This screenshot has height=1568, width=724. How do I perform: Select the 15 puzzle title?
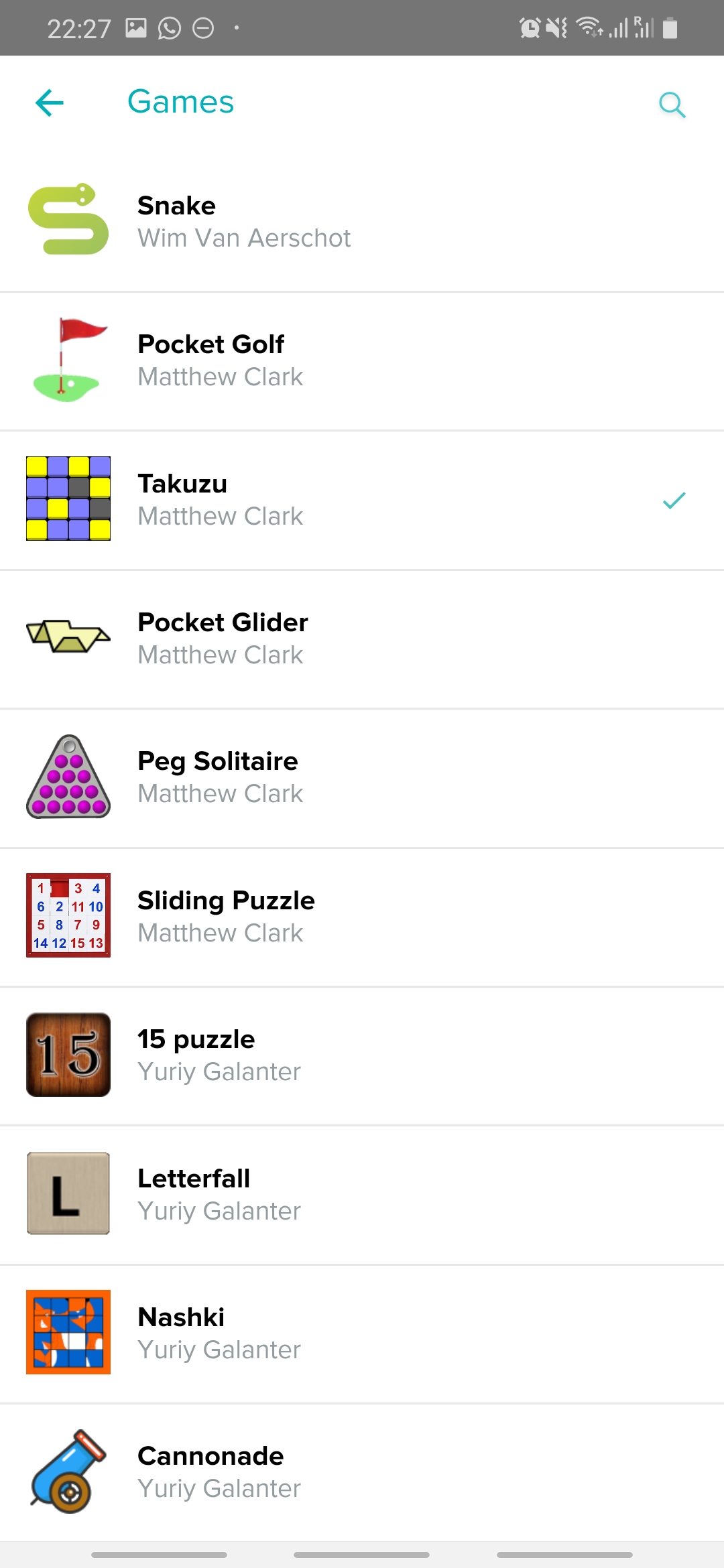(x=196, y=1039)
